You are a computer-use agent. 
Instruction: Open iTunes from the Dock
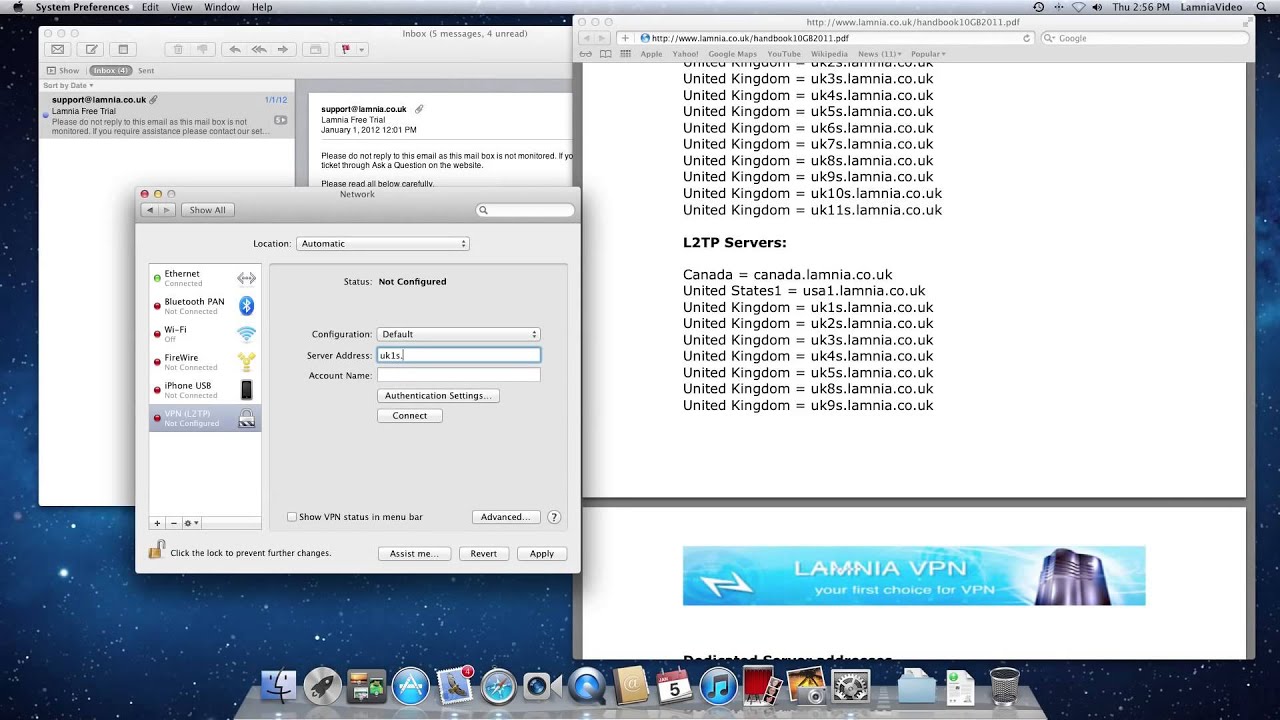point(719,686)
